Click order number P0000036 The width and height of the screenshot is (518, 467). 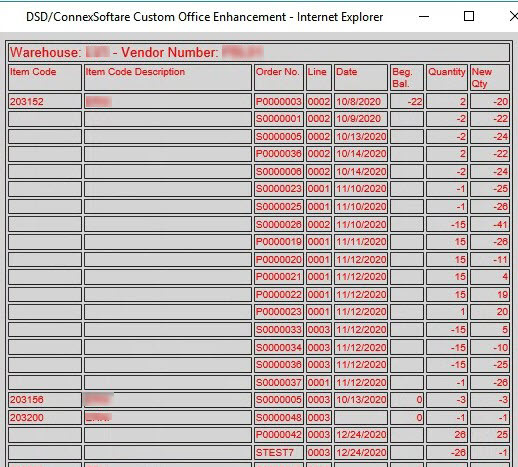(x=279, y=154)
